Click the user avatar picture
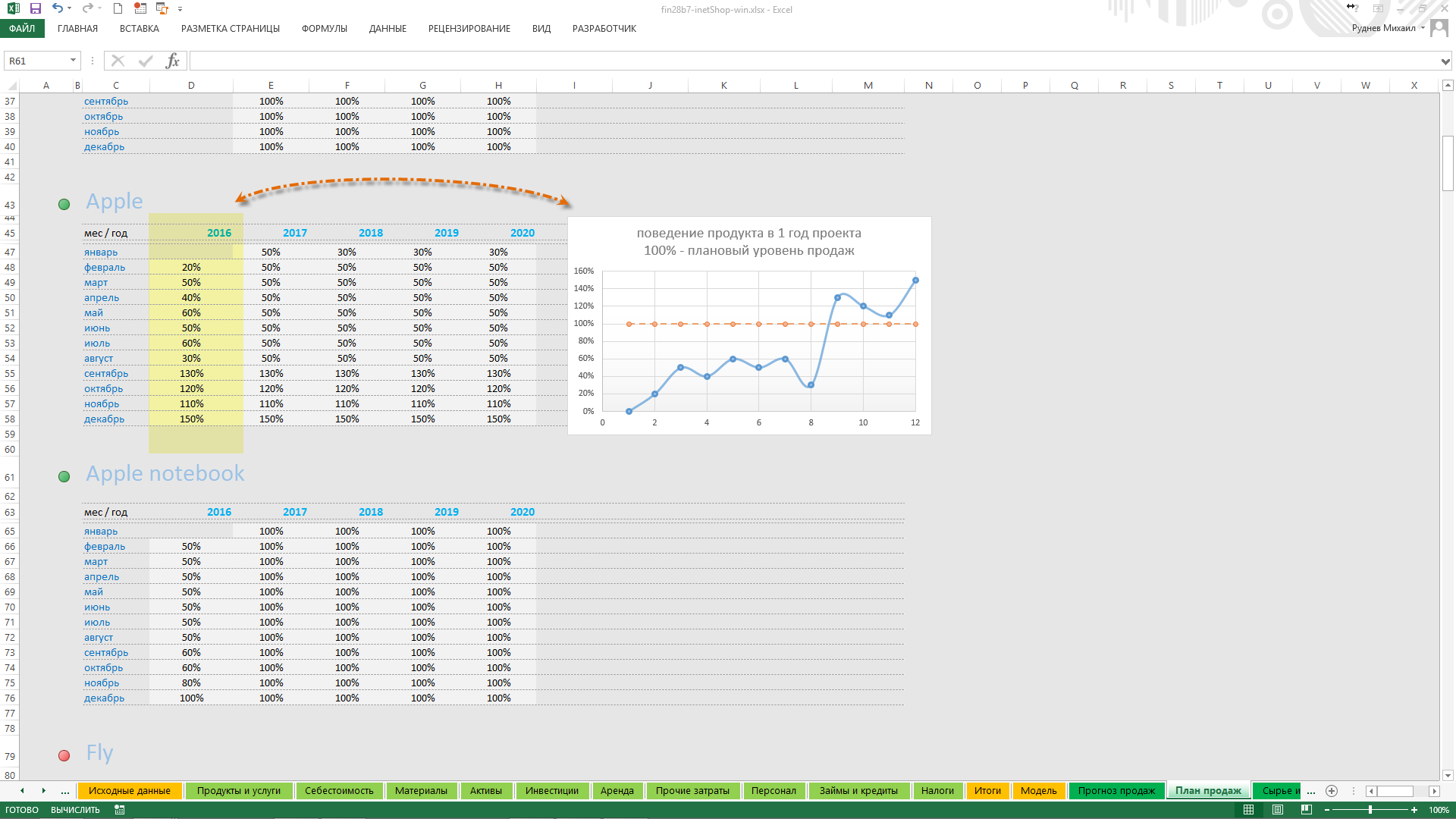Screen dimensions: 1456x819 [x=1439, y=28]
